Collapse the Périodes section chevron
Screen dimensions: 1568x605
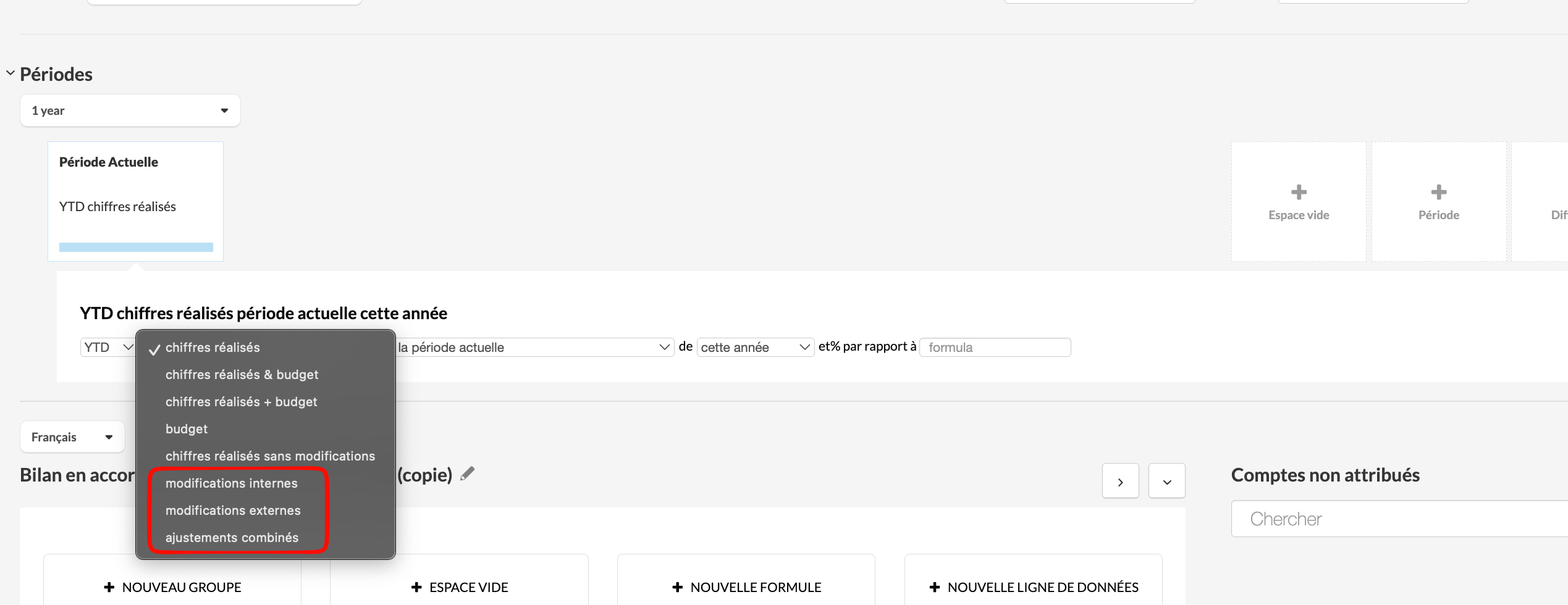(x=11, y=73)
